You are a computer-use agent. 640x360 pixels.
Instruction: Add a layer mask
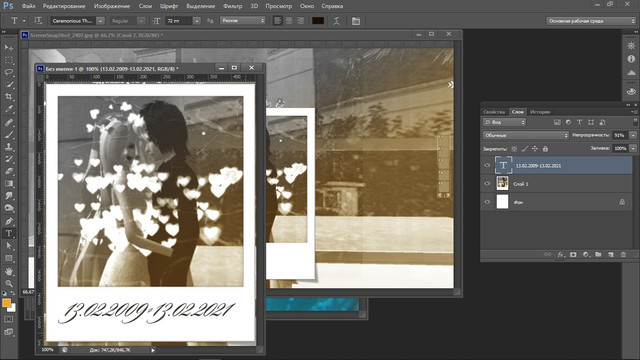pyautogui.click(x=573, y=254)
